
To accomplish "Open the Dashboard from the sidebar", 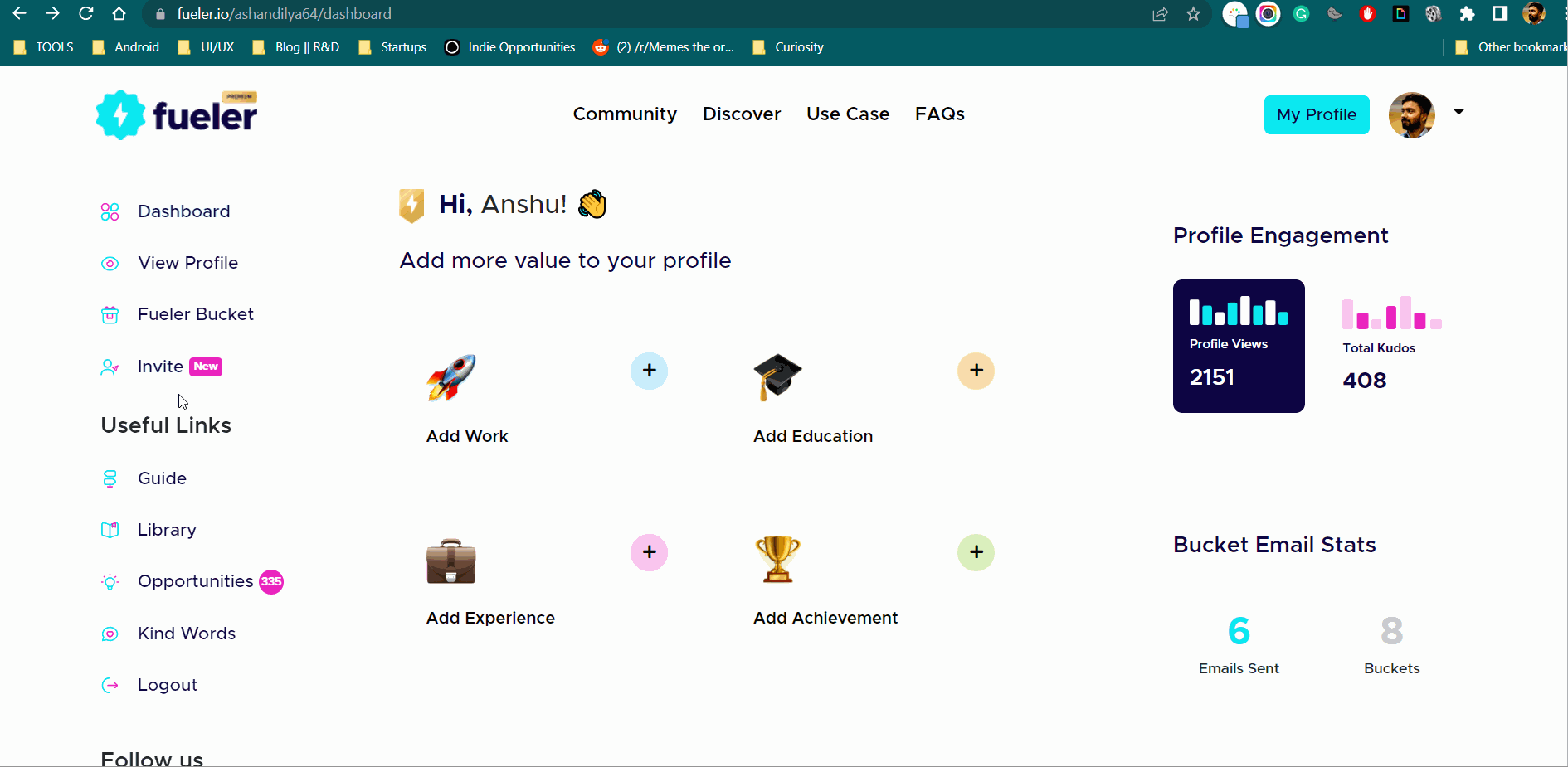I will pos(183,211).
